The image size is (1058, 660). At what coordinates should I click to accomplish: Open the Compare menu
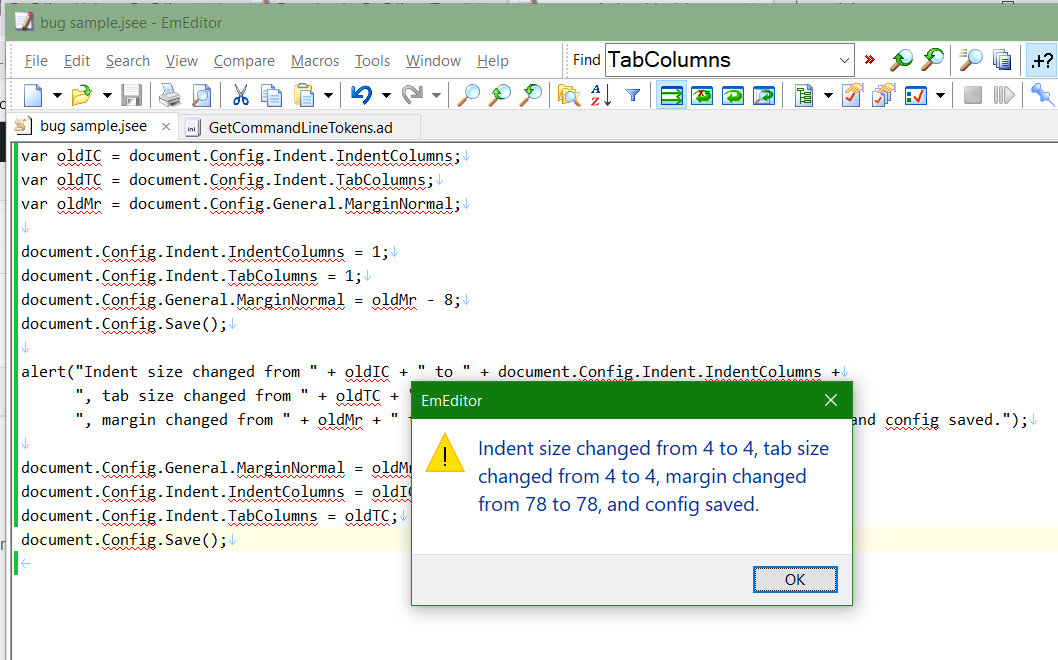[244, 61]
